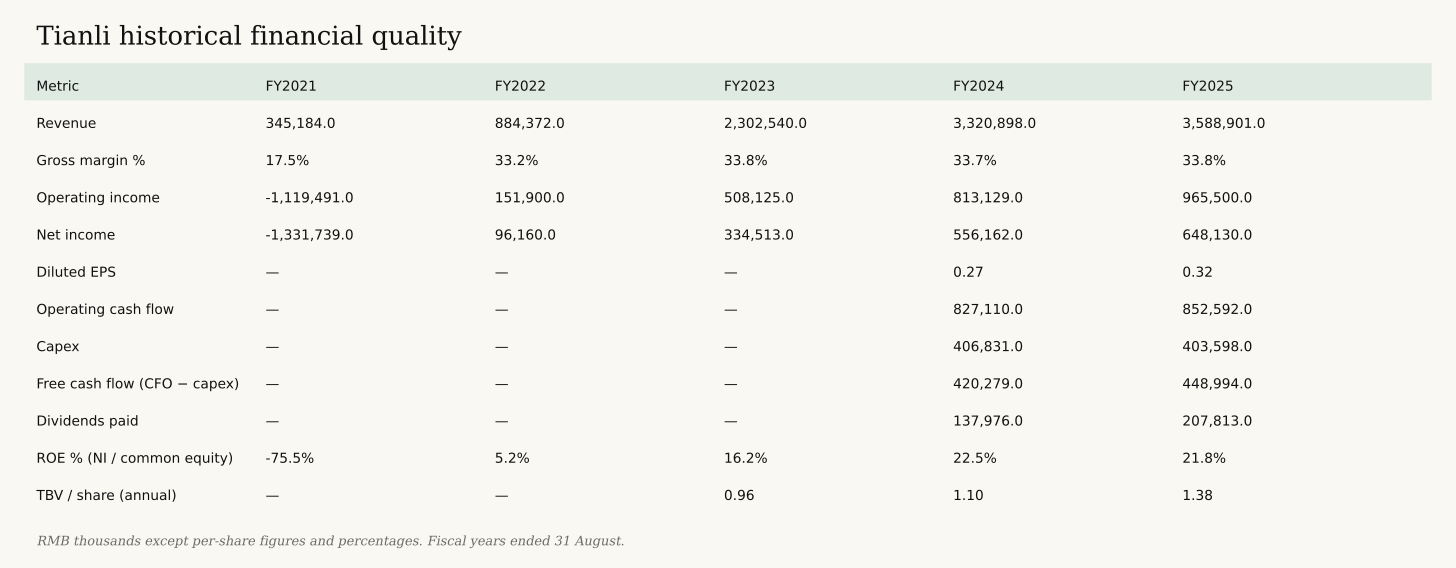Click FY2025 revenue value 3,588,901.0

[x=1223, y=123]
